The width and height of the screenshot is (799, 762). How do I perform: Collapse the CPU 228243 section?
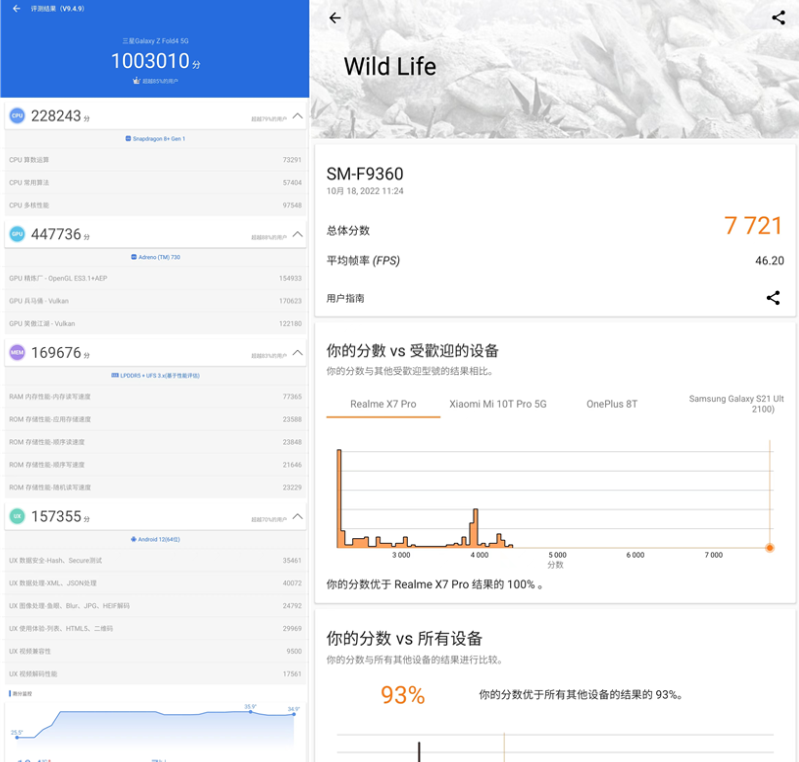[x=298, y=116]
